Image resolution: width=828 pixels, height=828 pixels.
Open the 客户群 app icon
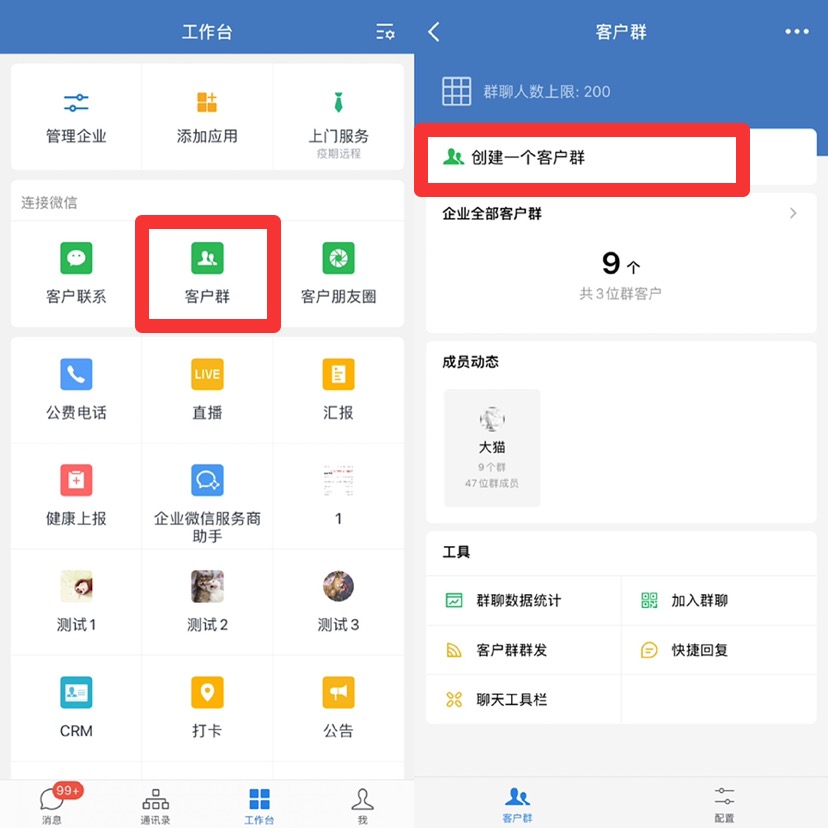(x=207, y=259)
